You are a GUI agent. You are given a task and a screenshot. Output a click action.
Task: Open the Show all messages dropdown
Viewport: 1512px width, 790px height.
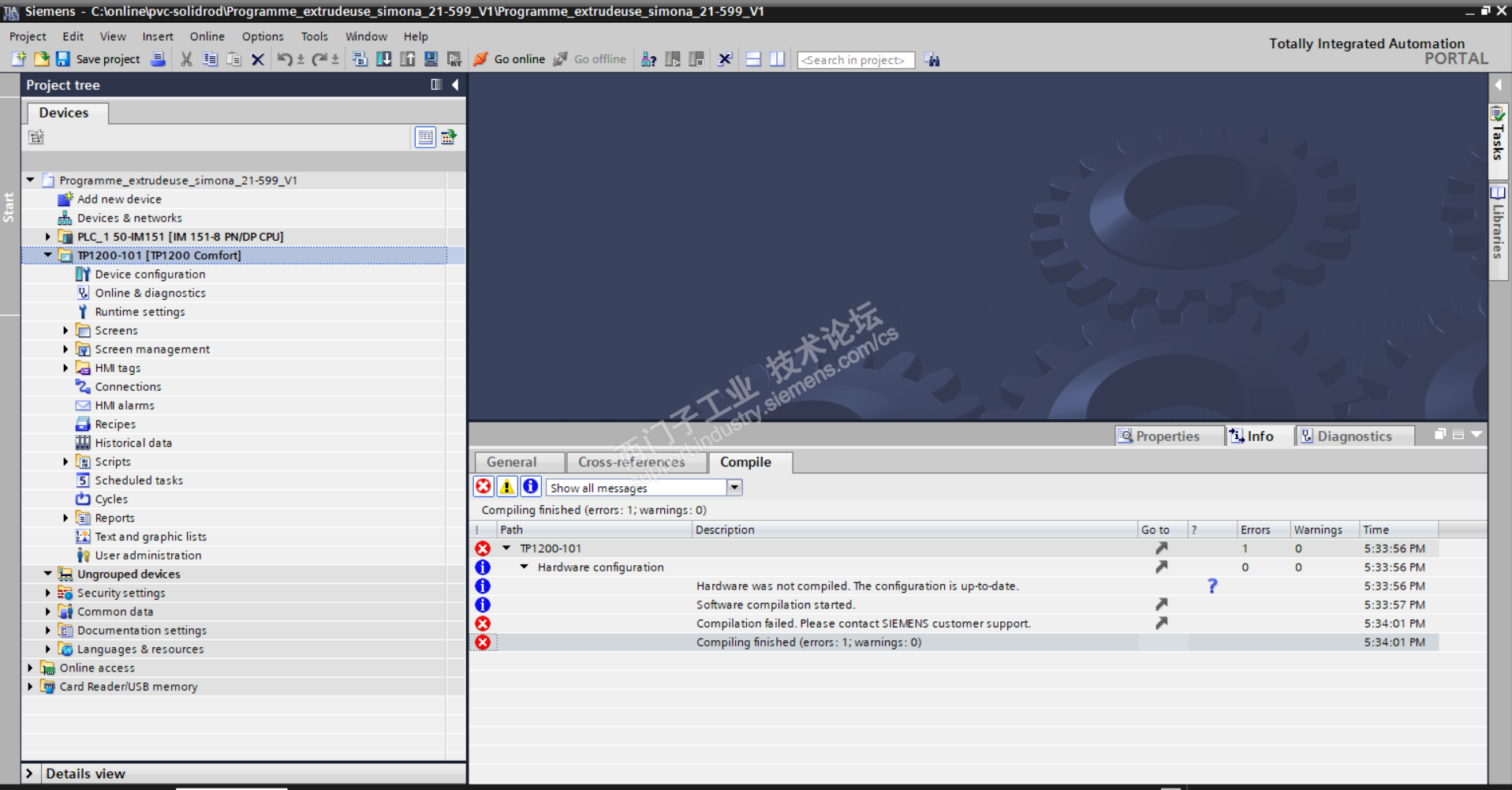[x=734, y=487]
